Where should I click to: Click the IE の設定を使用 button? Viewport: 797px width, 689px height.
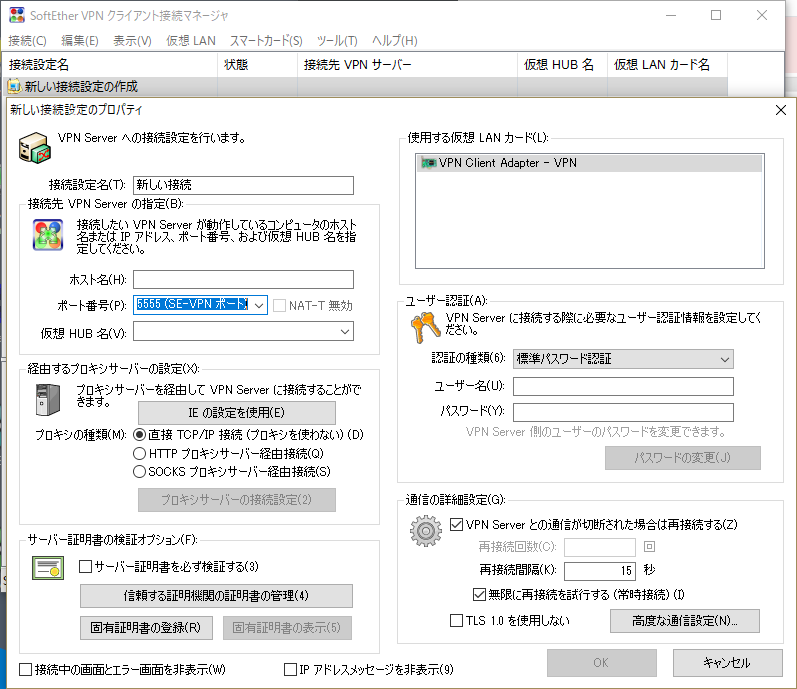(236, 412)
